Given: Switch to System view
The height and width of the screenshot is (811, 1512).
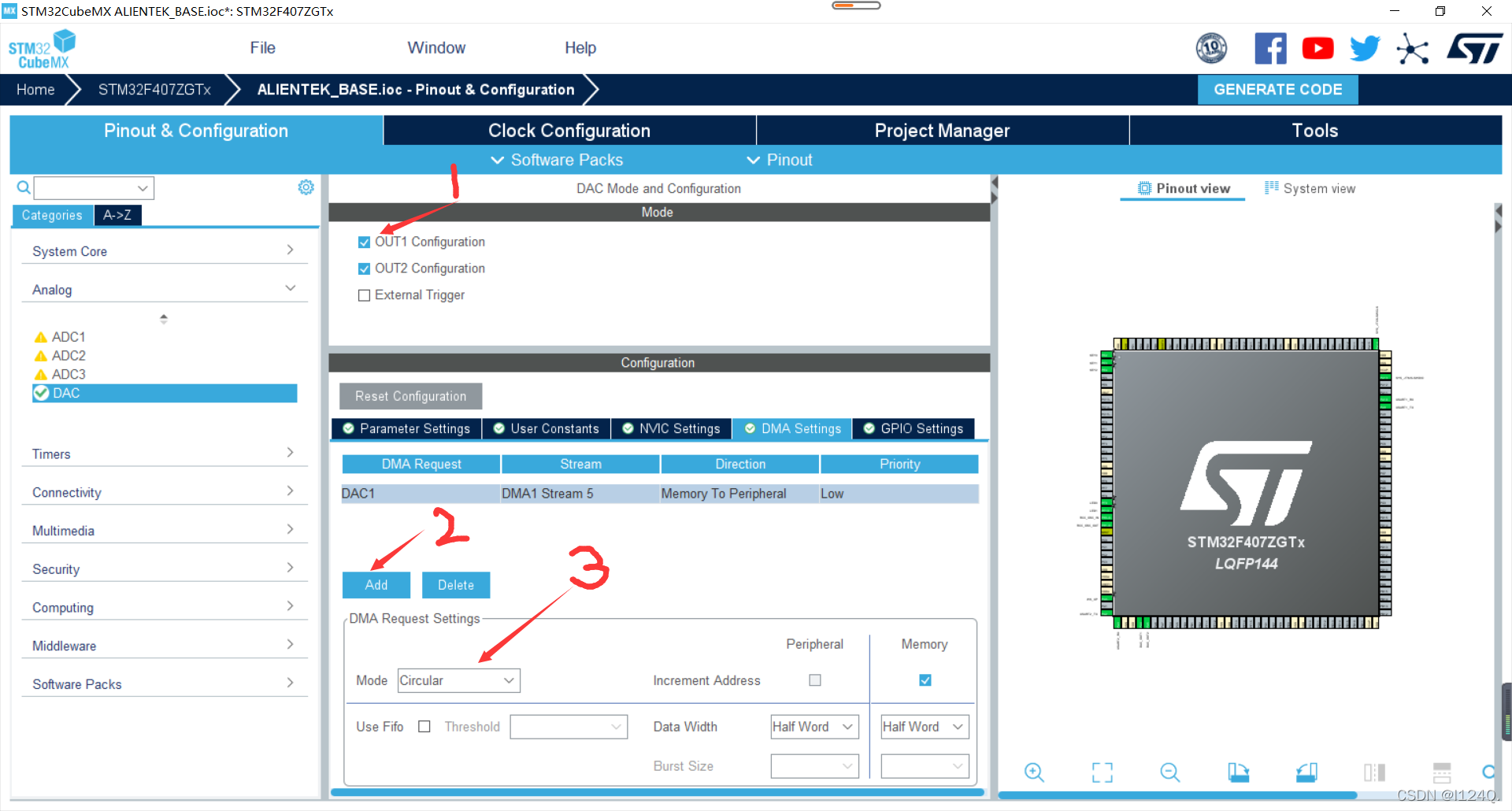Looking at the screenshot, I should point(1310,189).
